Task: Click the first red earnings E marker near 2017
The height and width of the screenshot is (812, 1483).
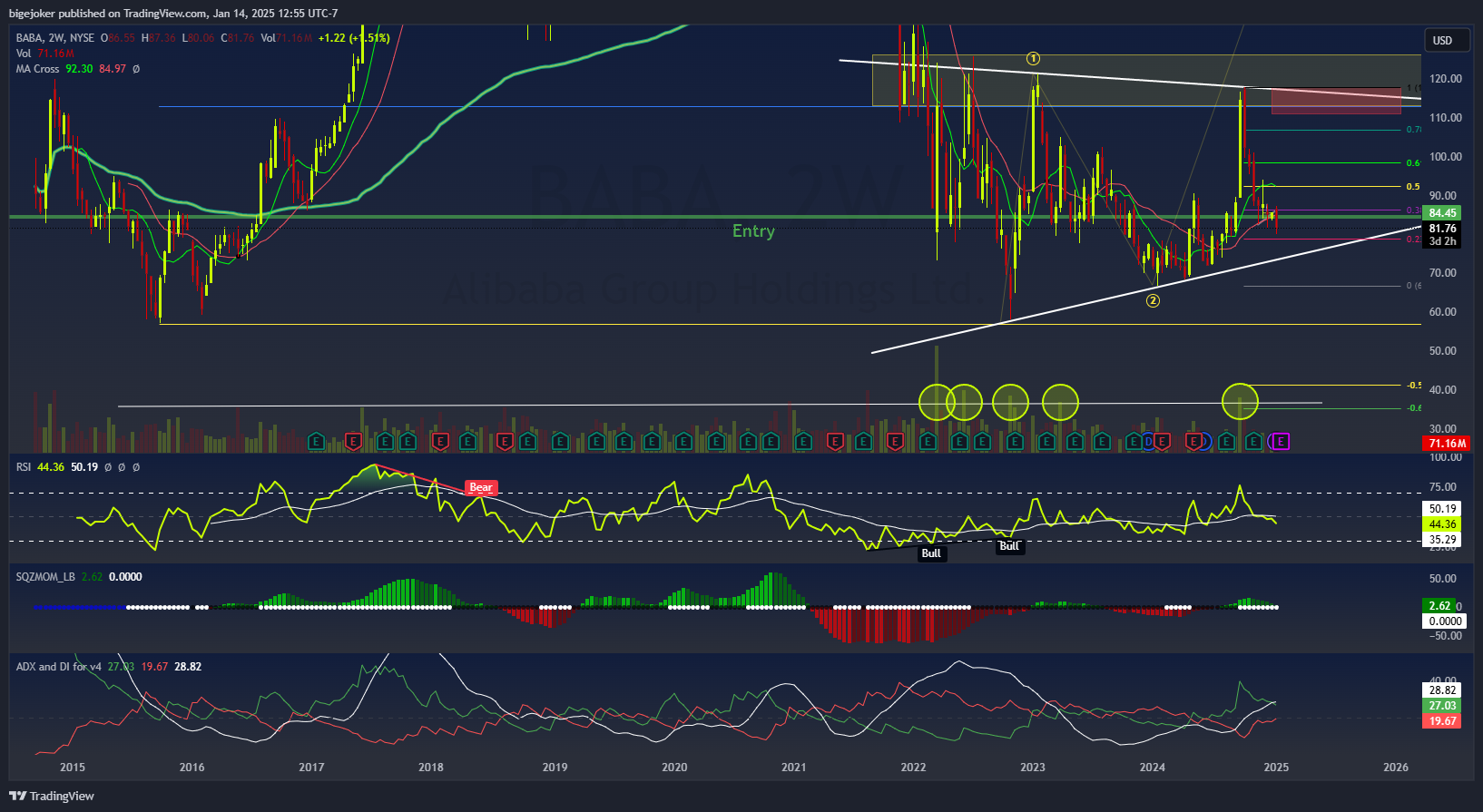Action: click(353, 442)
